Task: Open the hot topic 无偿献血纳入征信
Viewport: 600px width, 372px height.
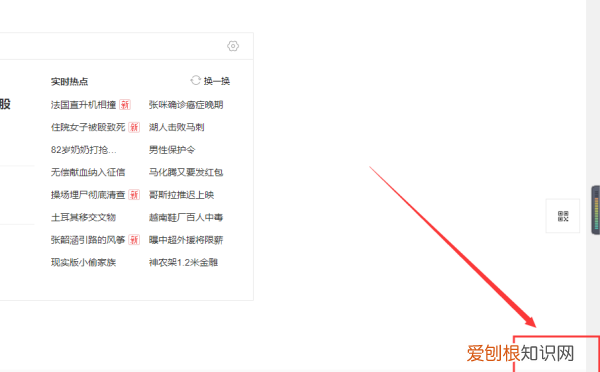Action: coord(88,172)
